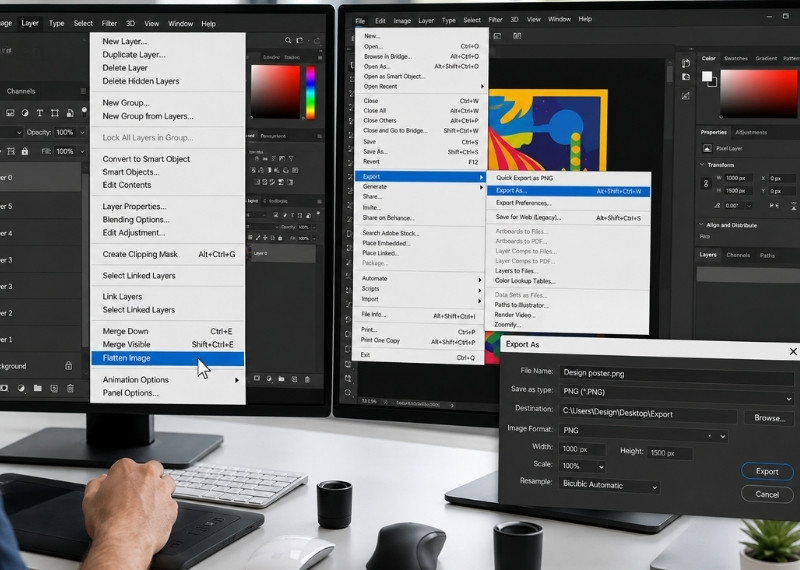Click the Export button in Export As dialog

(767, 472)
